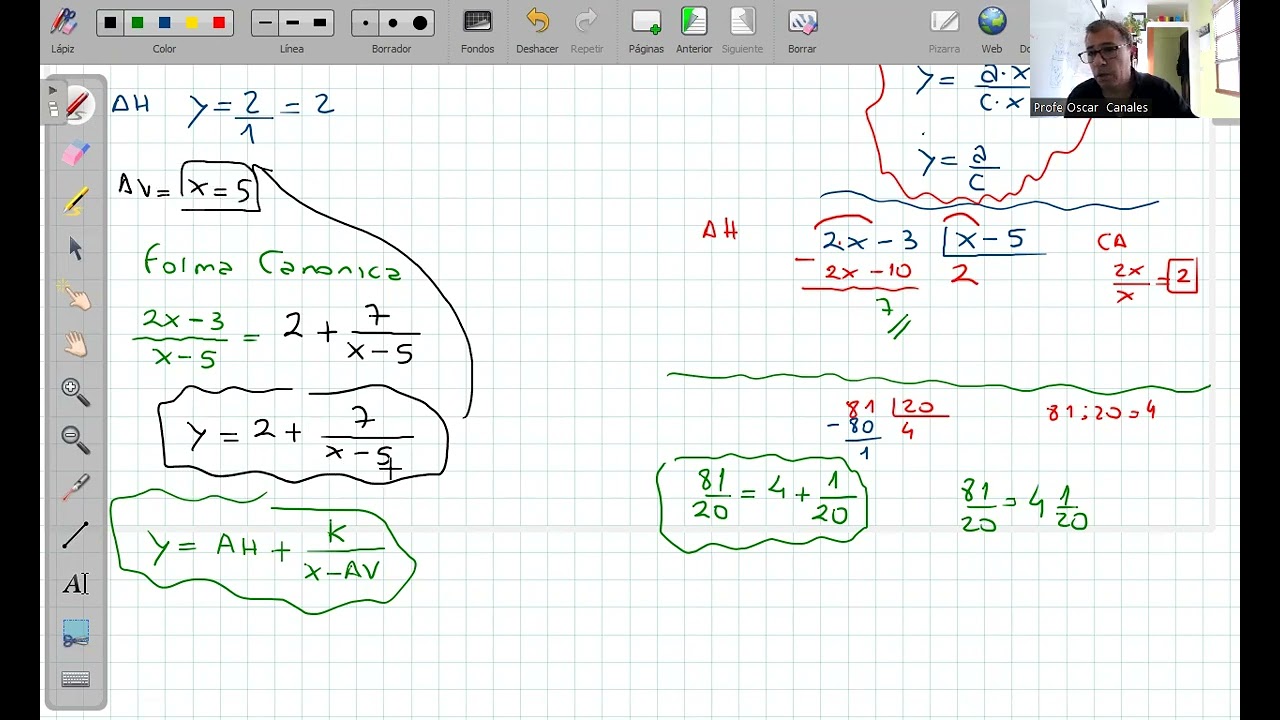Select the text tool
Screen dimensions: 1280x720
click(x=76, y=583)
